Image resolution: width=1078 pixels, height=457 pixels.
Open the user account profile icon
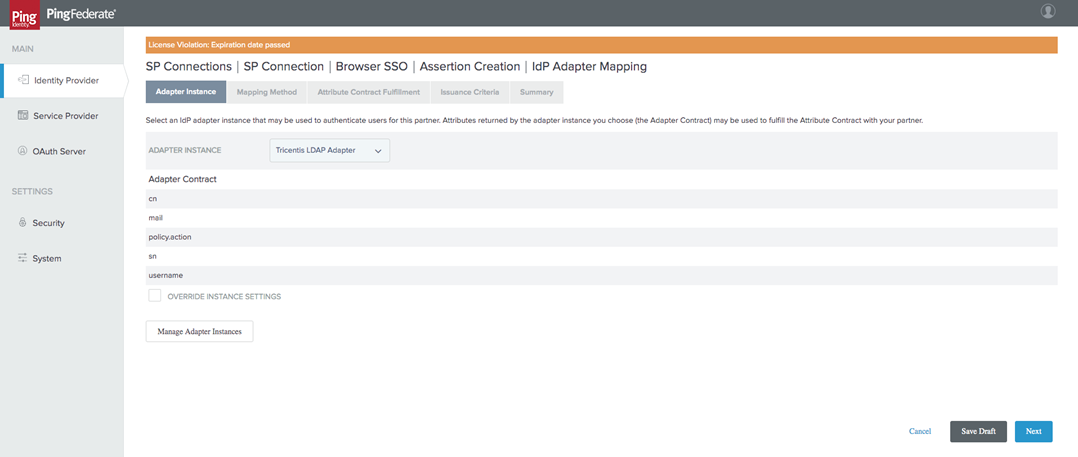1048,12
